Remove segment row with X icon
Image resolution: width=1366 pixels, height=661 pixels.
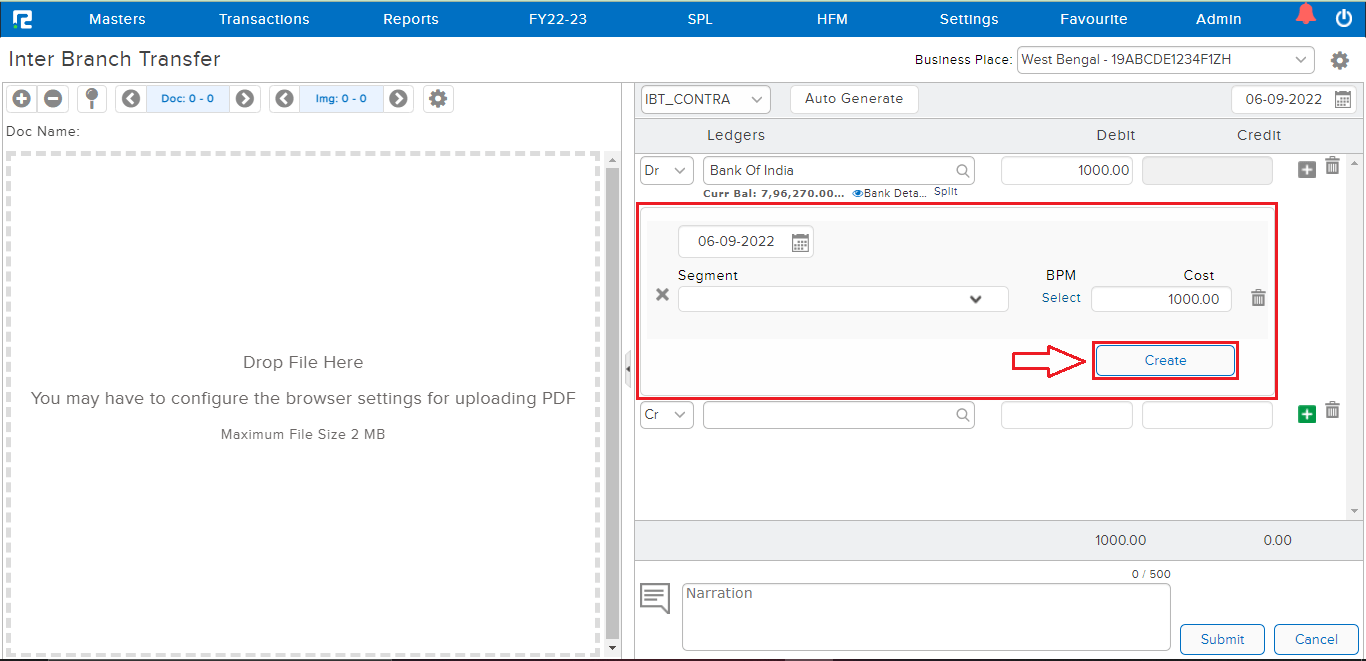coord(662,295)
